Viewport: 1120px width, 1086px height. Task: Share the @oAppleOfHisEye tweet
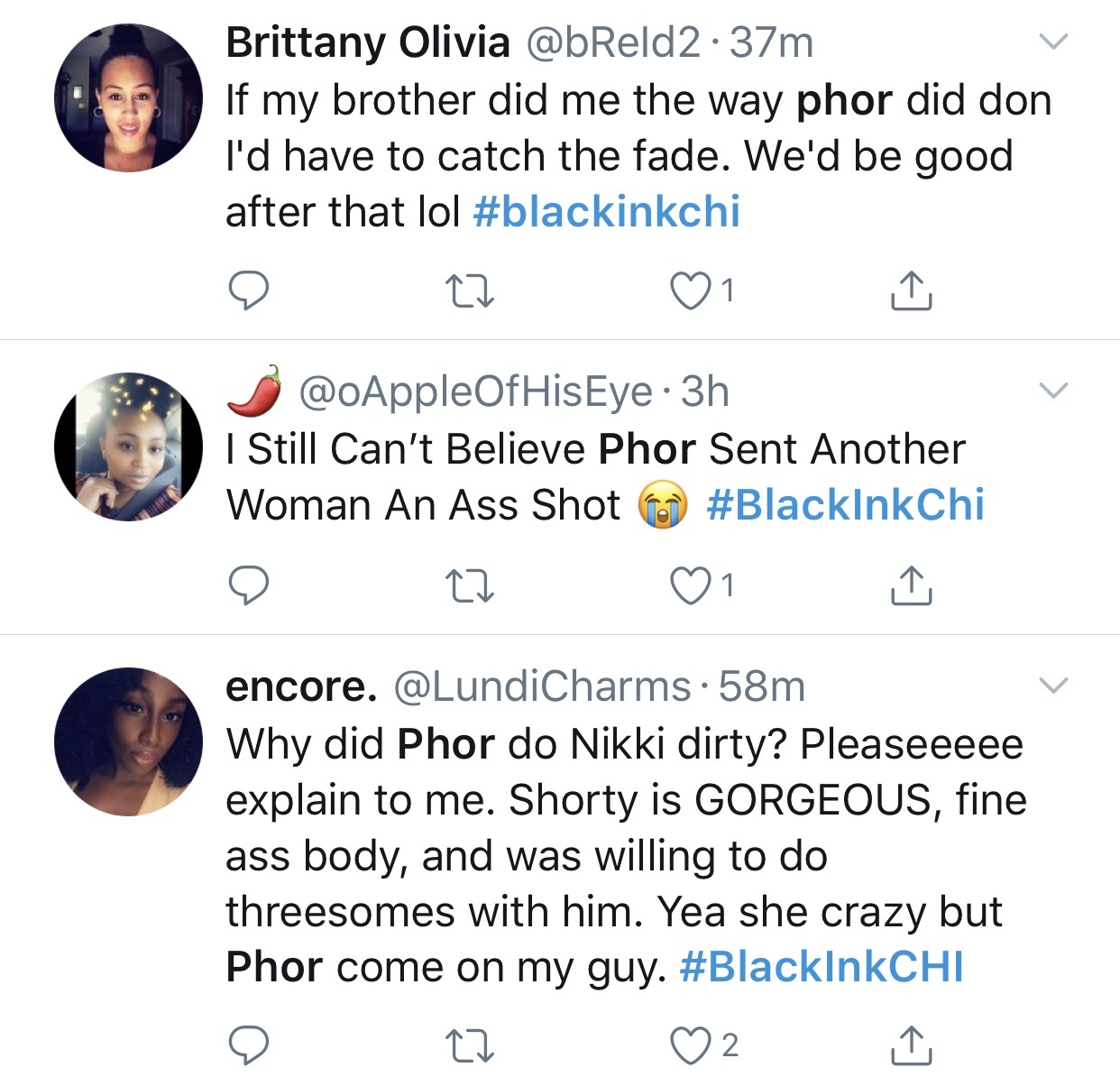tap(911, 584)
